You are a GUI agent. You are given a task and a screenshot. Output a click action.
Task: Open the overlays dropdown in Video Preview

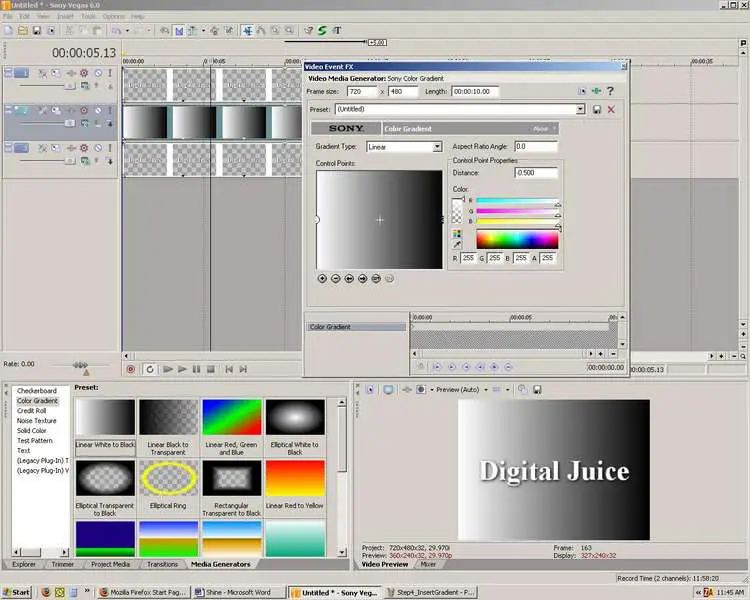[507, 389]
